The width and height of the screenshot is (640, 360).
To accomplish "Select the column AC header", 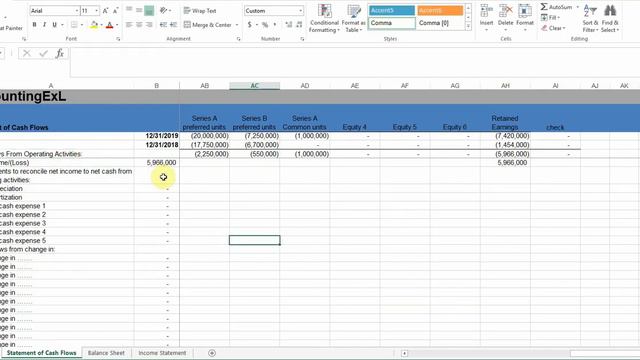I will click(x=255, y=86).
